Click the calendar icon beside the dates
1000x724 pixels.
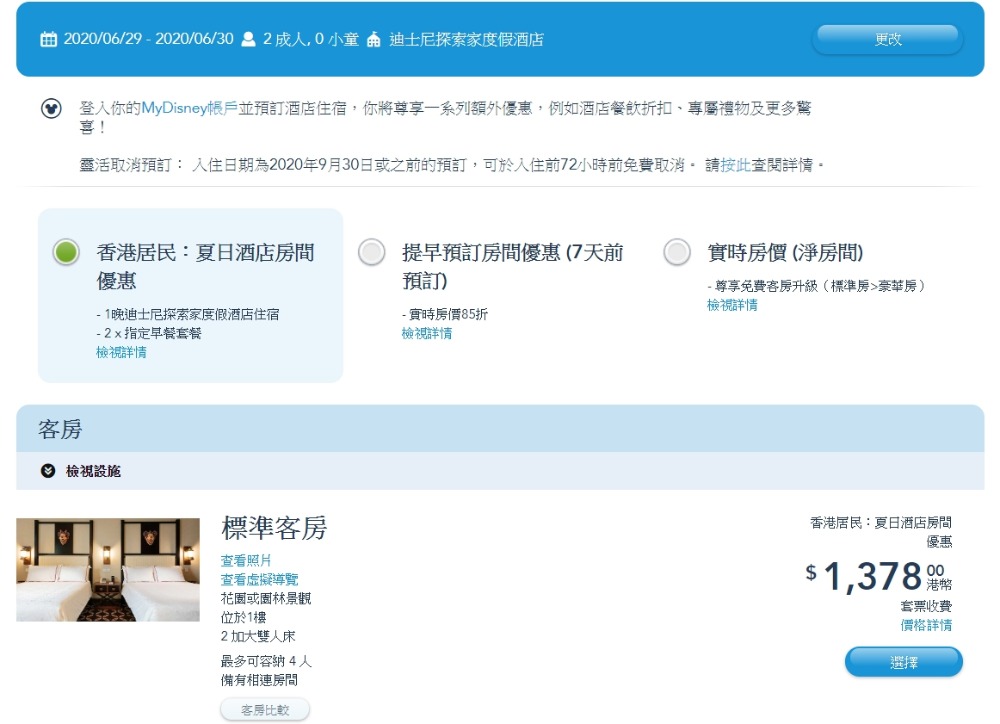tap(48, 40)
